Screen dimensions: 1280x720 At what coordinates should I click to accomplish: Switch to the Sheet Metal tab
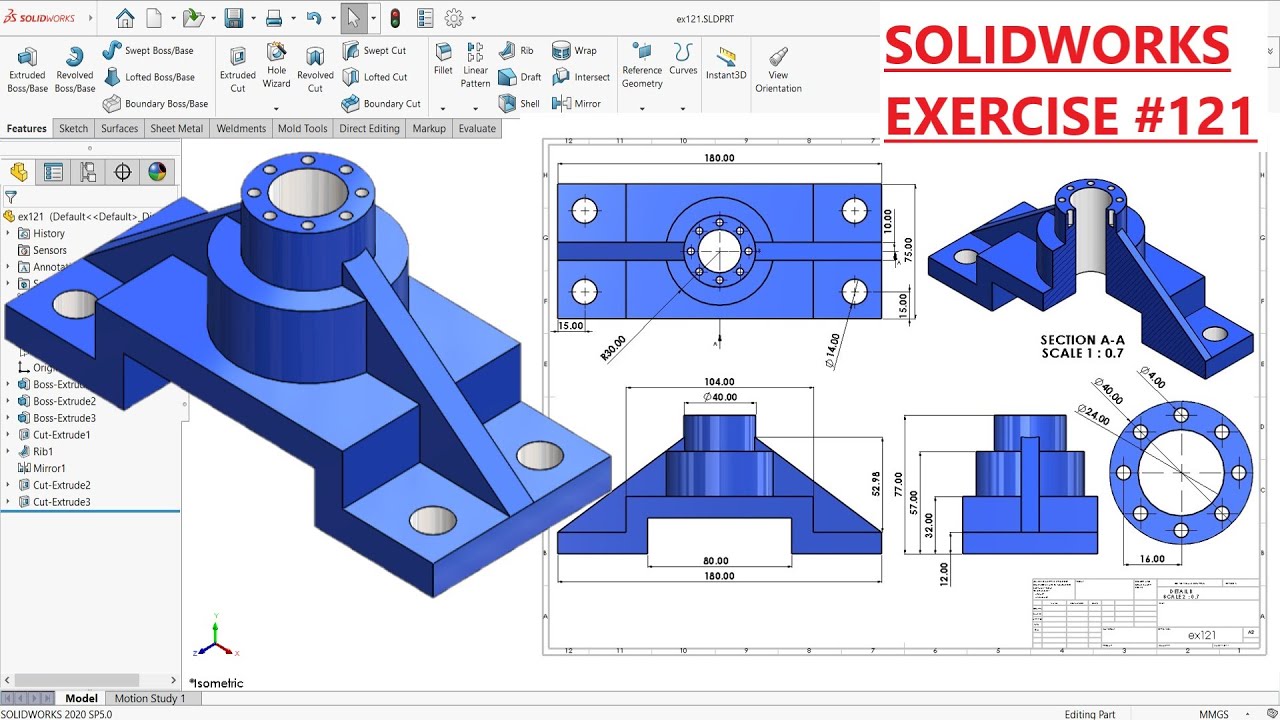pyautogui.click(x=177, y=128)
